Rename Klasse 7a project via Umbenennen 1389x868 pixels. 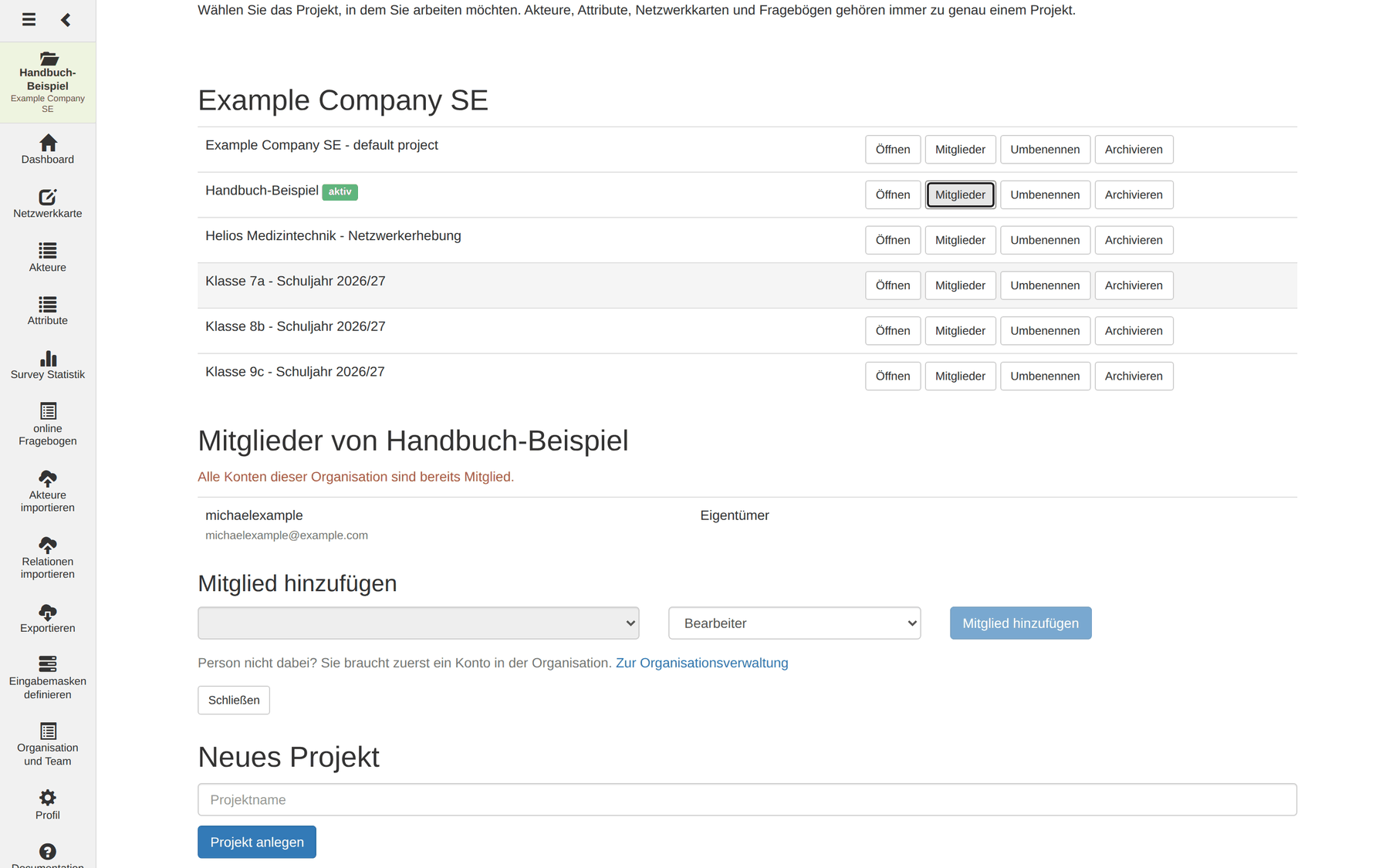(1045, 285)
